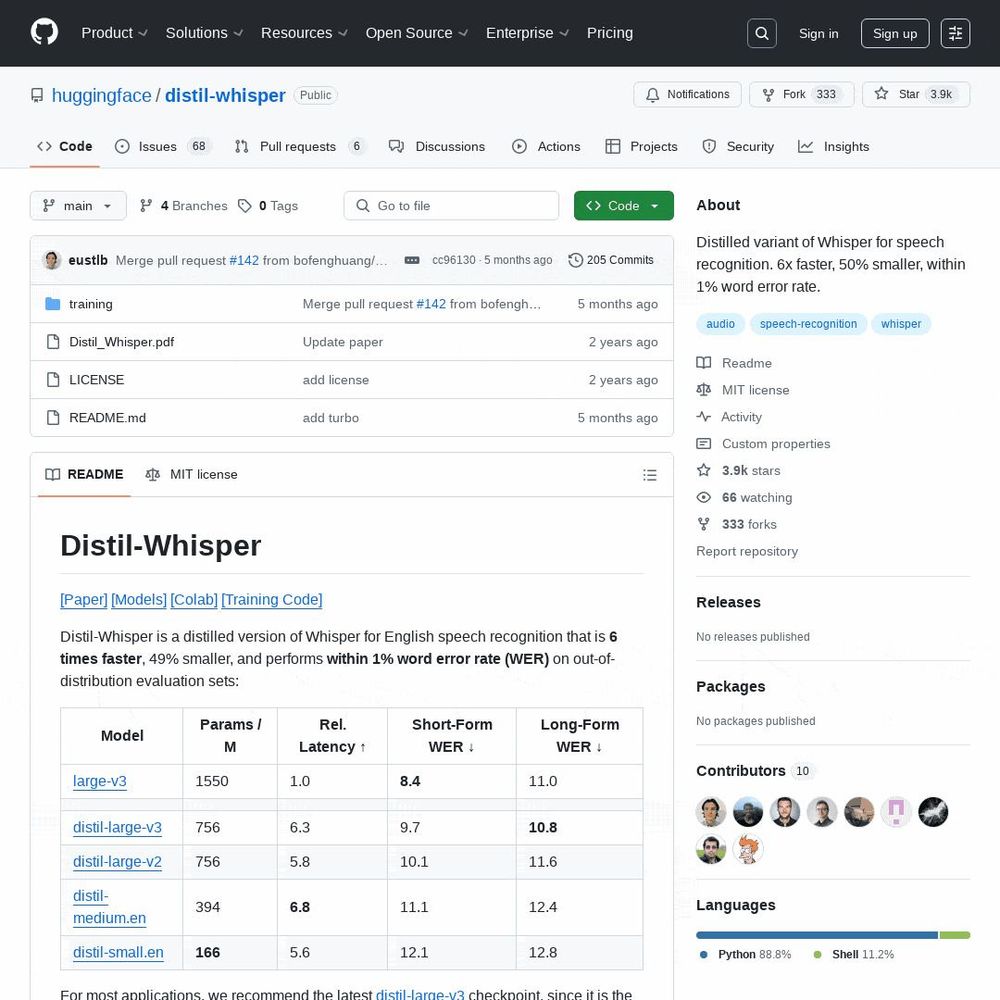The height and width of the screenshot is (1000, 1000).
Task: Select the README tab in file panel
Action: 84,474
